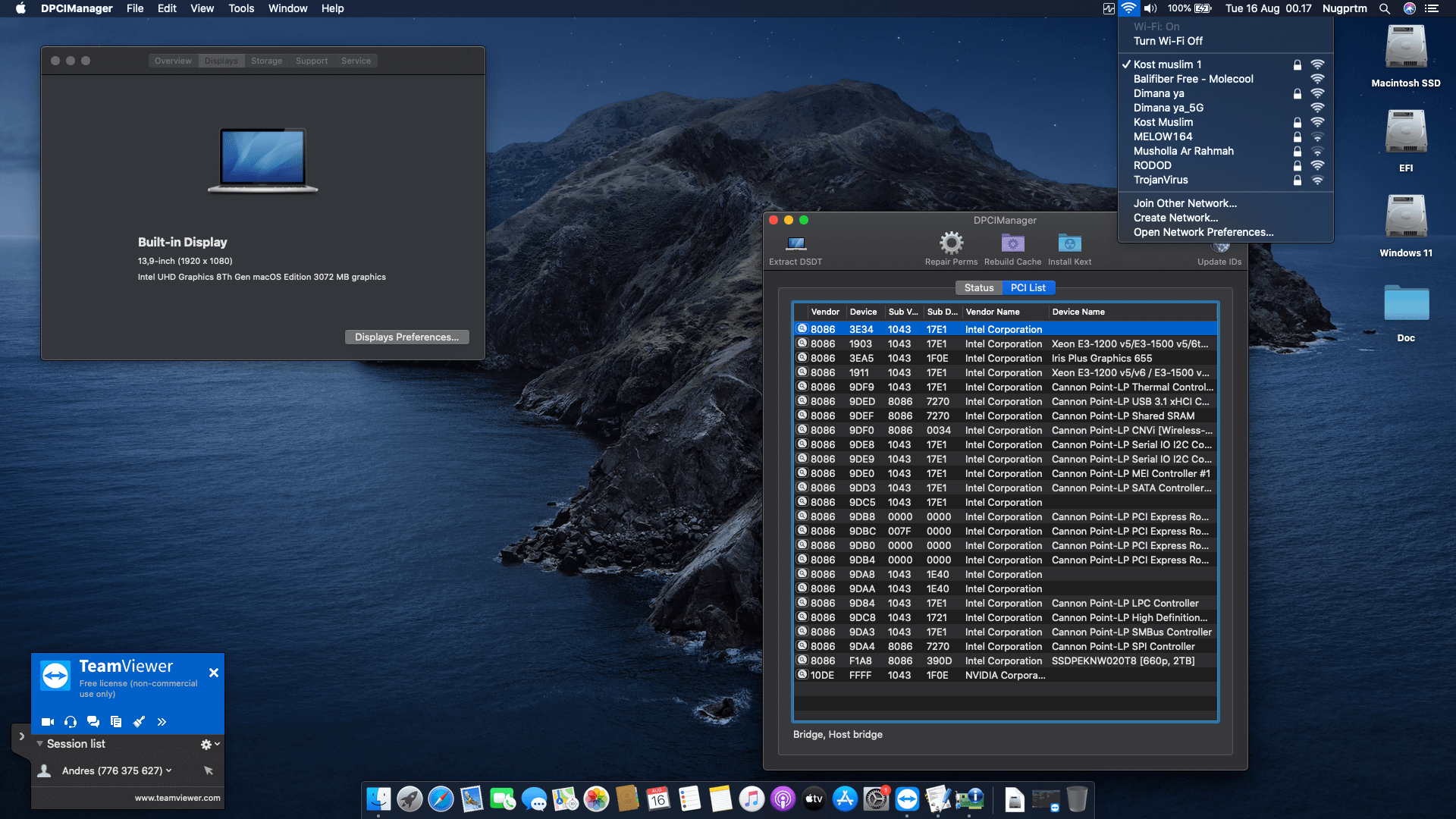Image resolution: width=1456 pixels, height=819 pixels.
Task: Open Safari from the Dock
Action: coord(441,799)
